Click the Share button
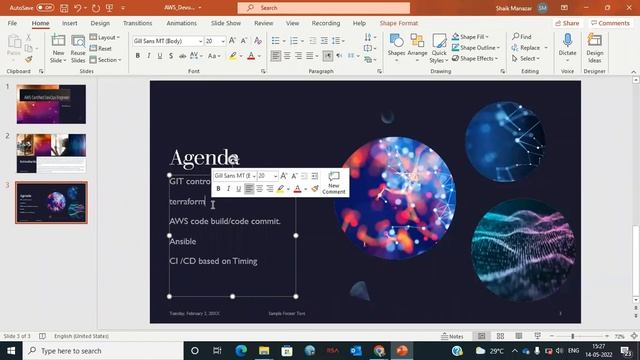 click(x=567, y=23)
